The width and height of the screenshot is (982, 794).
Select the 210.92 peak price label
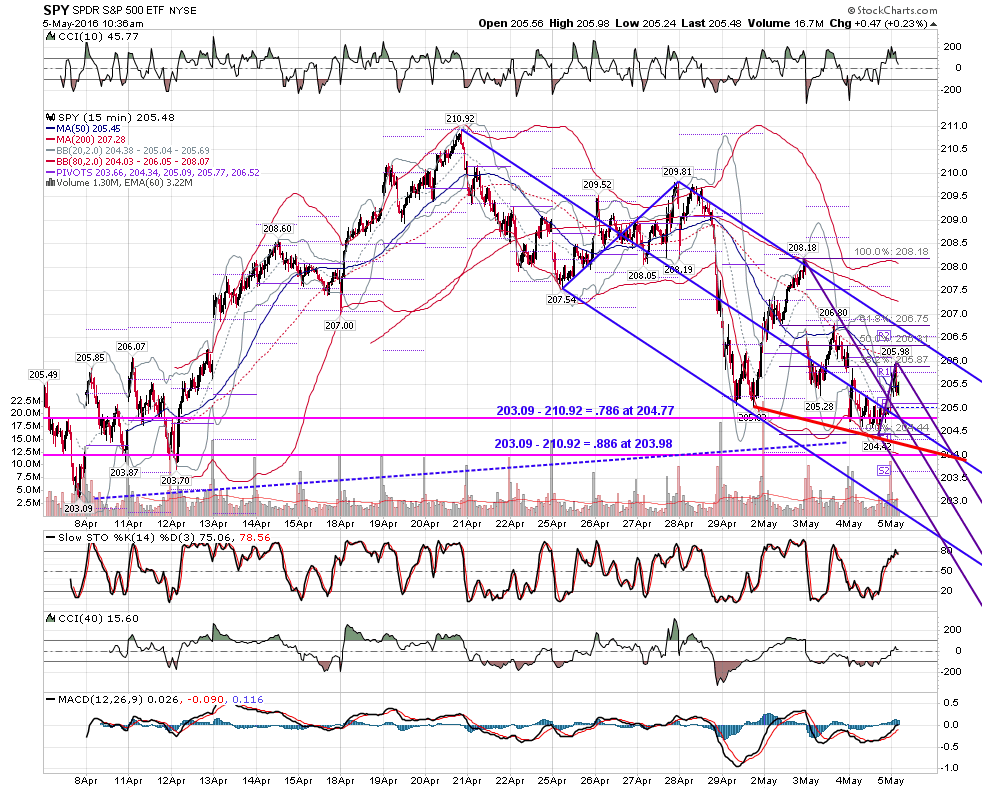460,118
